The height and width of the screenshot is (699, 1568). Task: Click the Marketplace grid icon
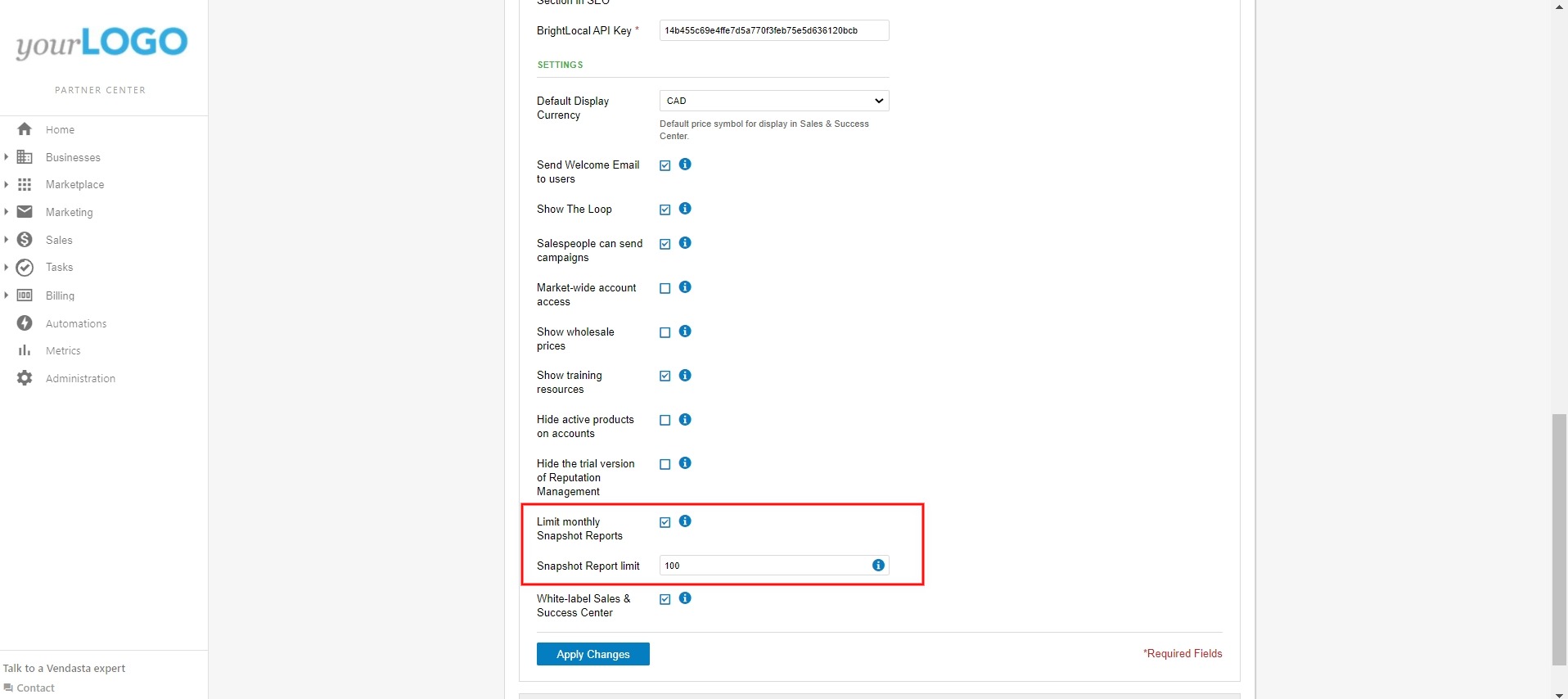click(25, 185)
